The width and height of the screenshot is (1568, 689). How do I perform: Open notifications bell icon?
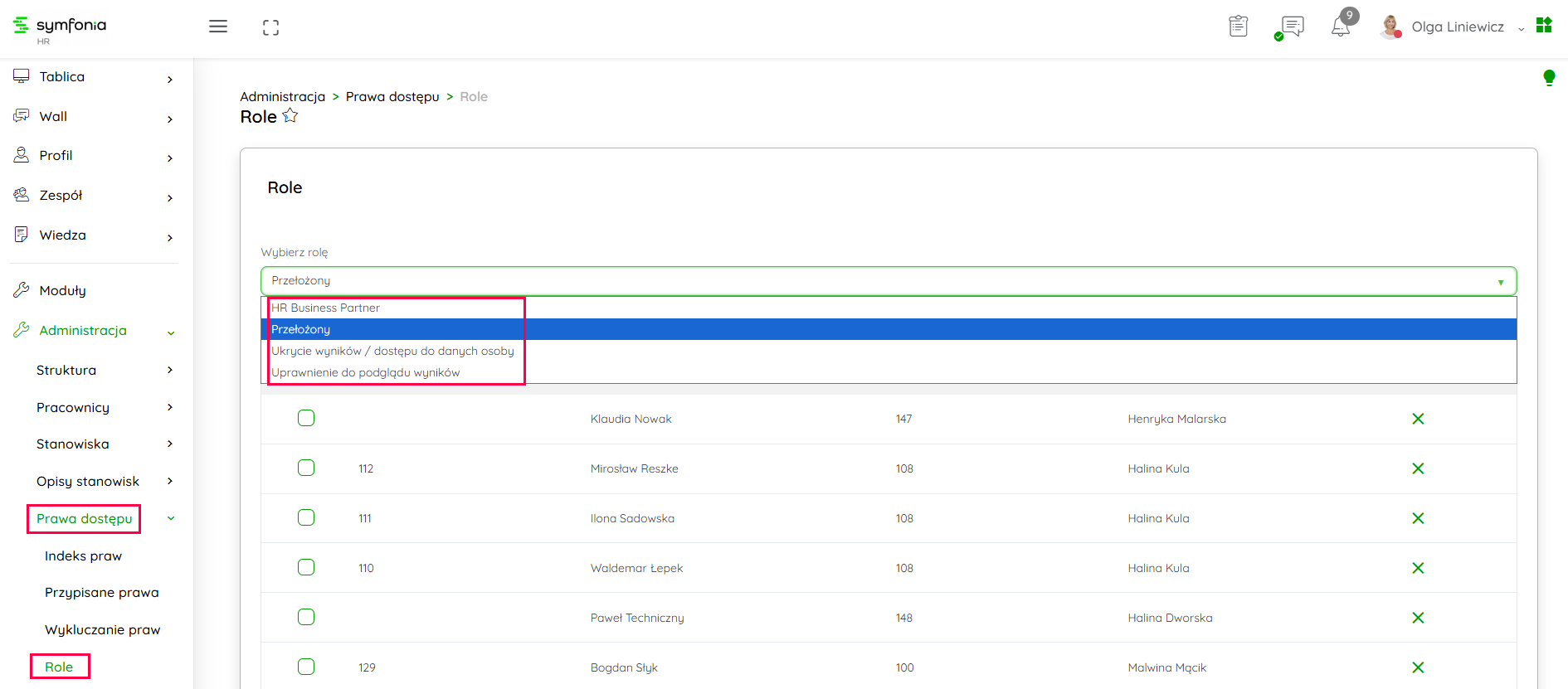click(x=1341, y=27)
